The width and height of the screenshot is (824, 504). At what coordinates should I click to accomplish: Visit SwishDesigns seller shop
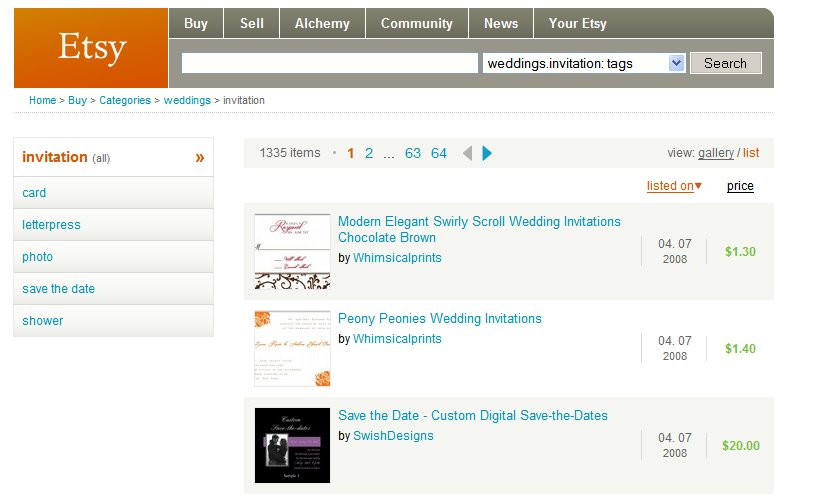click(x=393, y=436)
